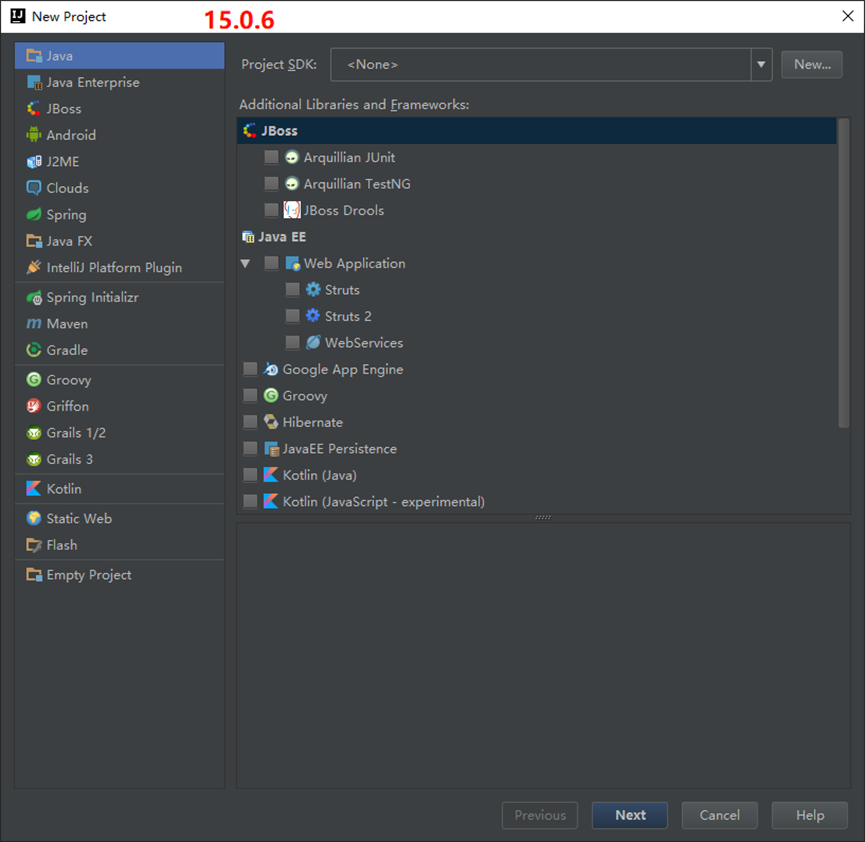Screen dimensions: 865x842
Task: Click the frameworks list vertical scrollbar
Action: [843, 273]
